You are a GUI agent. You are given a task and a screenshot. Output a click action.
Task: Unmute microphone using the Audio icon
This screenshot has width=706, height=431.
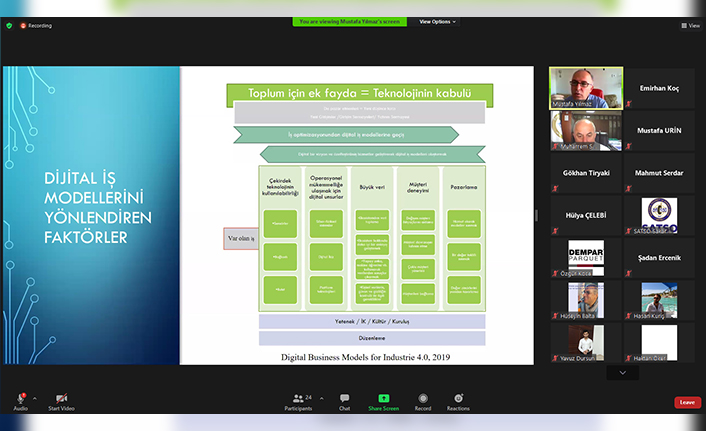(x=21, y=399)
